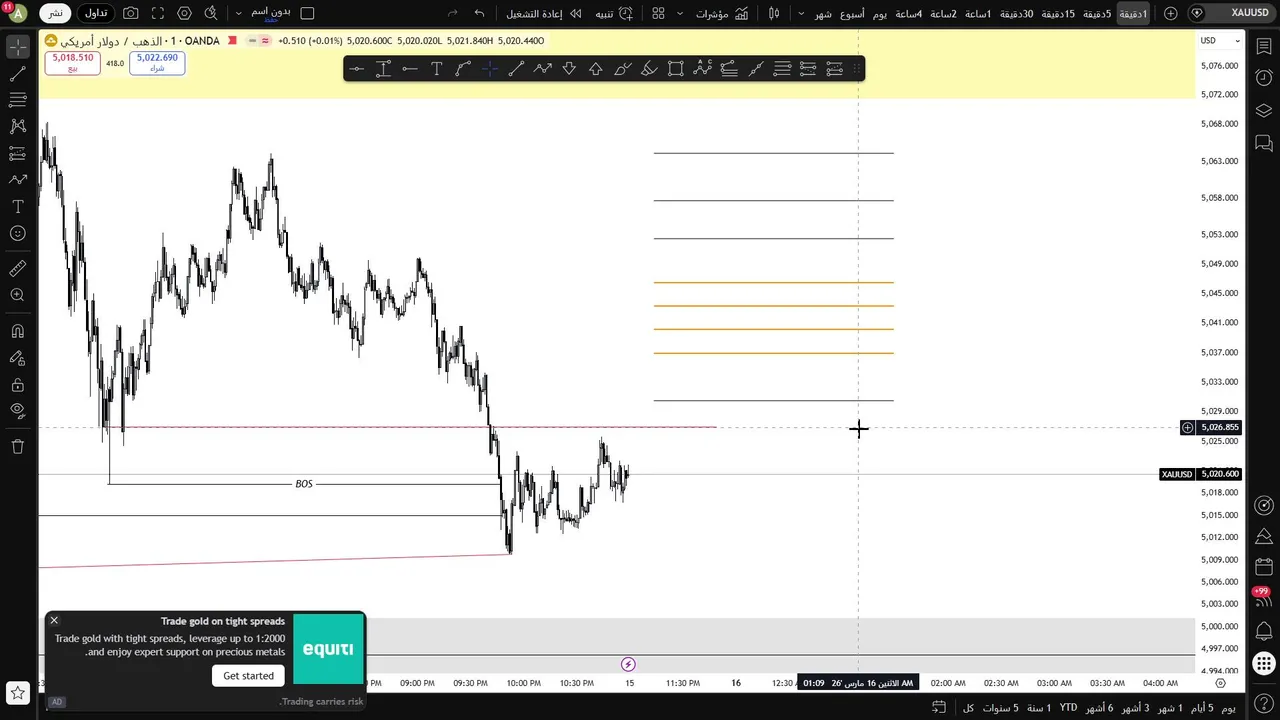The image size is (1280, 720).
Task: Open the emoji icons tool
Action: tap(17, 233)
